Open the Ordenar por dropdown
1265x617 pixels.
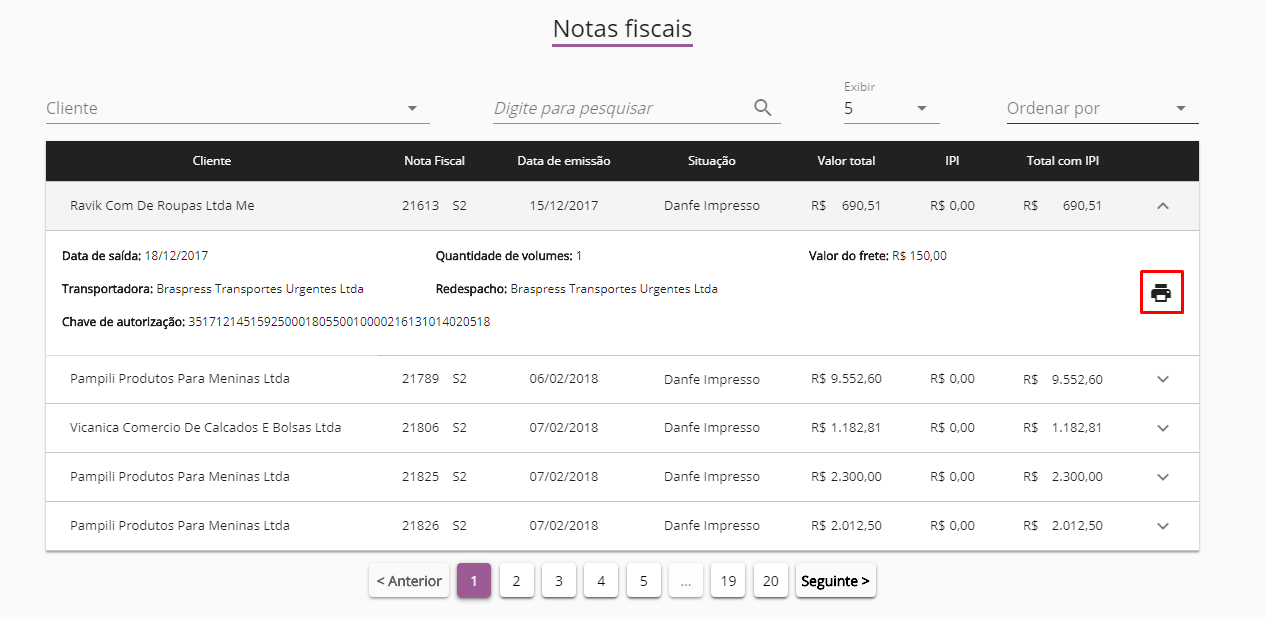1180,108
